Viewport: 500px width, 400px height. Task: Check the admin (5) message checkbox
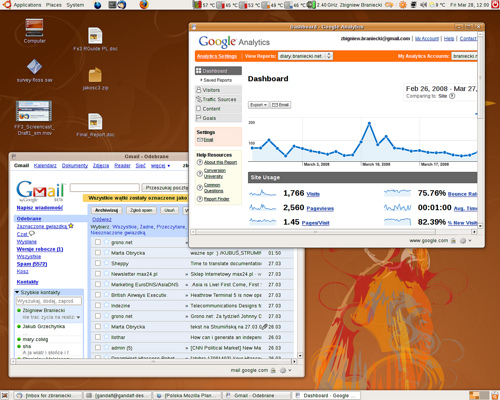[98, 348]
